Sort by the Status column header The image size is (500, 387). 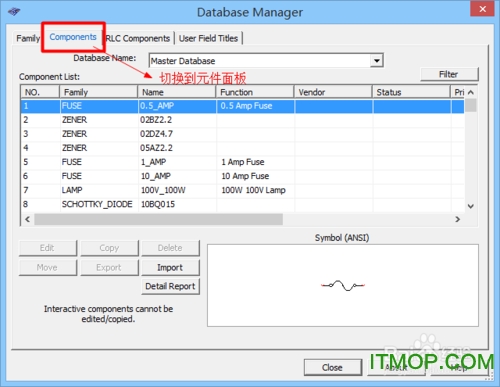(411, 92)
